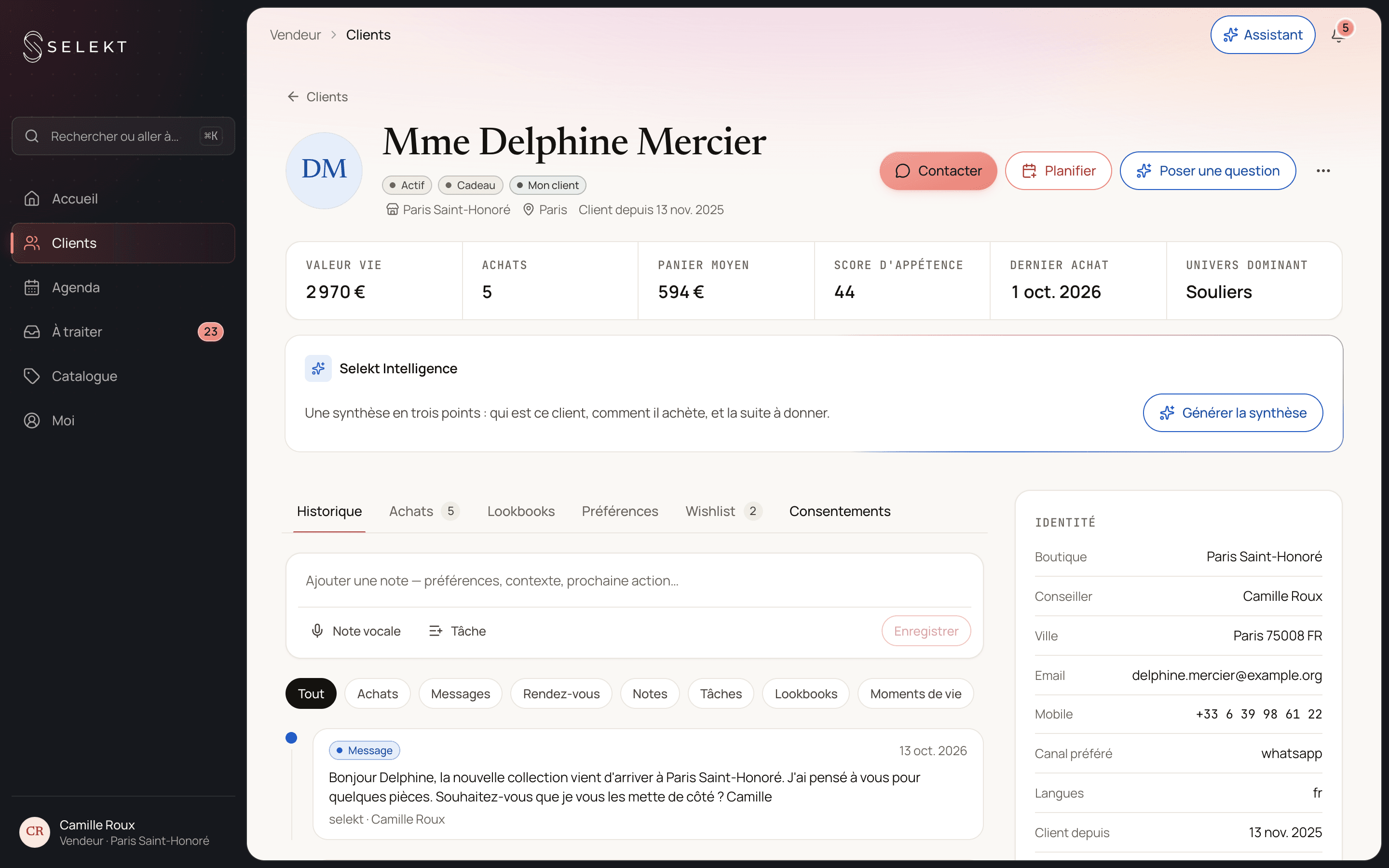Screen dimensions: 1389x868
Task: Click the À traiter inbox icon
Action: tap(32, 332)
